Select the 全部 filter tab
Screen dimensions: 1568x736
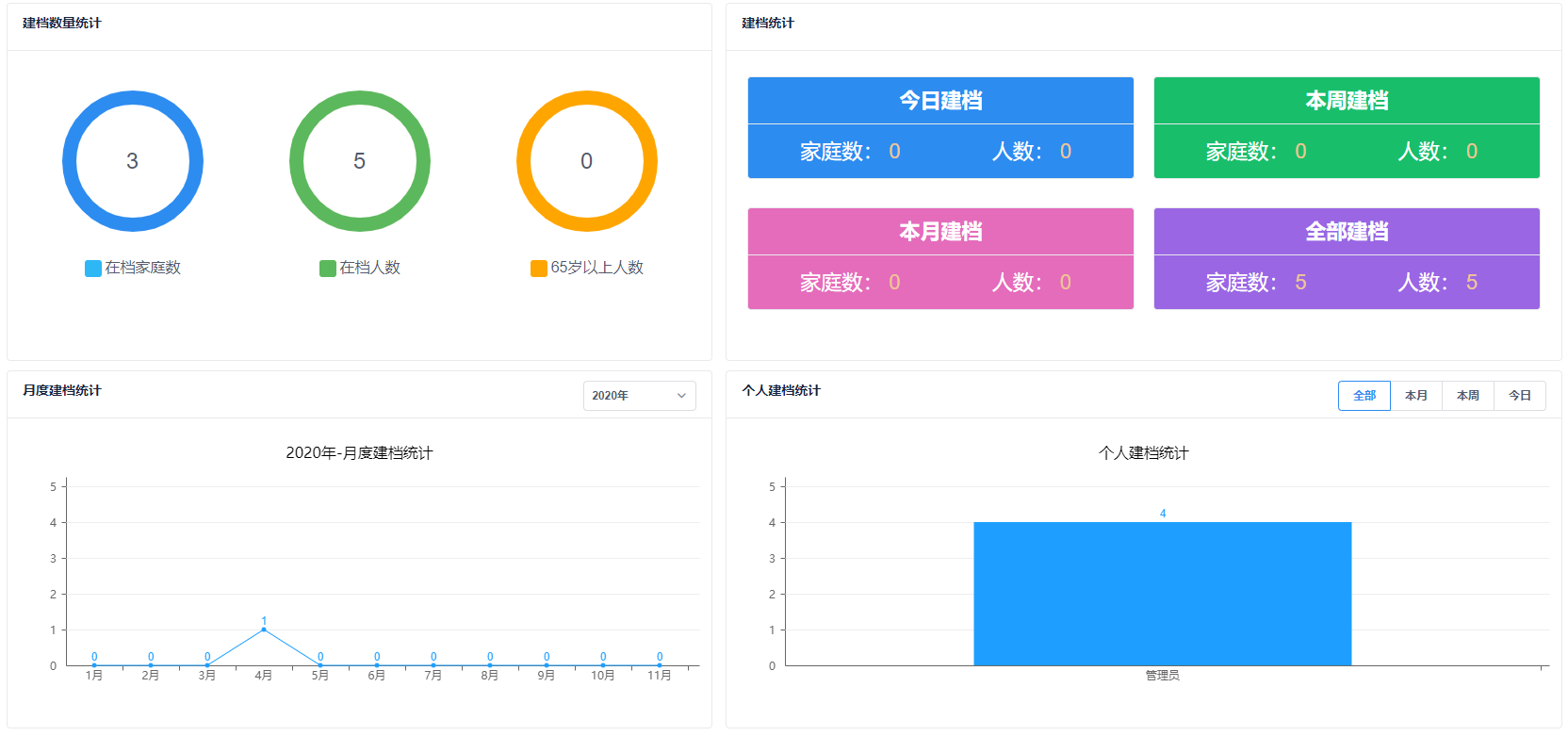pyautogui.click(x=1364, y=396)
